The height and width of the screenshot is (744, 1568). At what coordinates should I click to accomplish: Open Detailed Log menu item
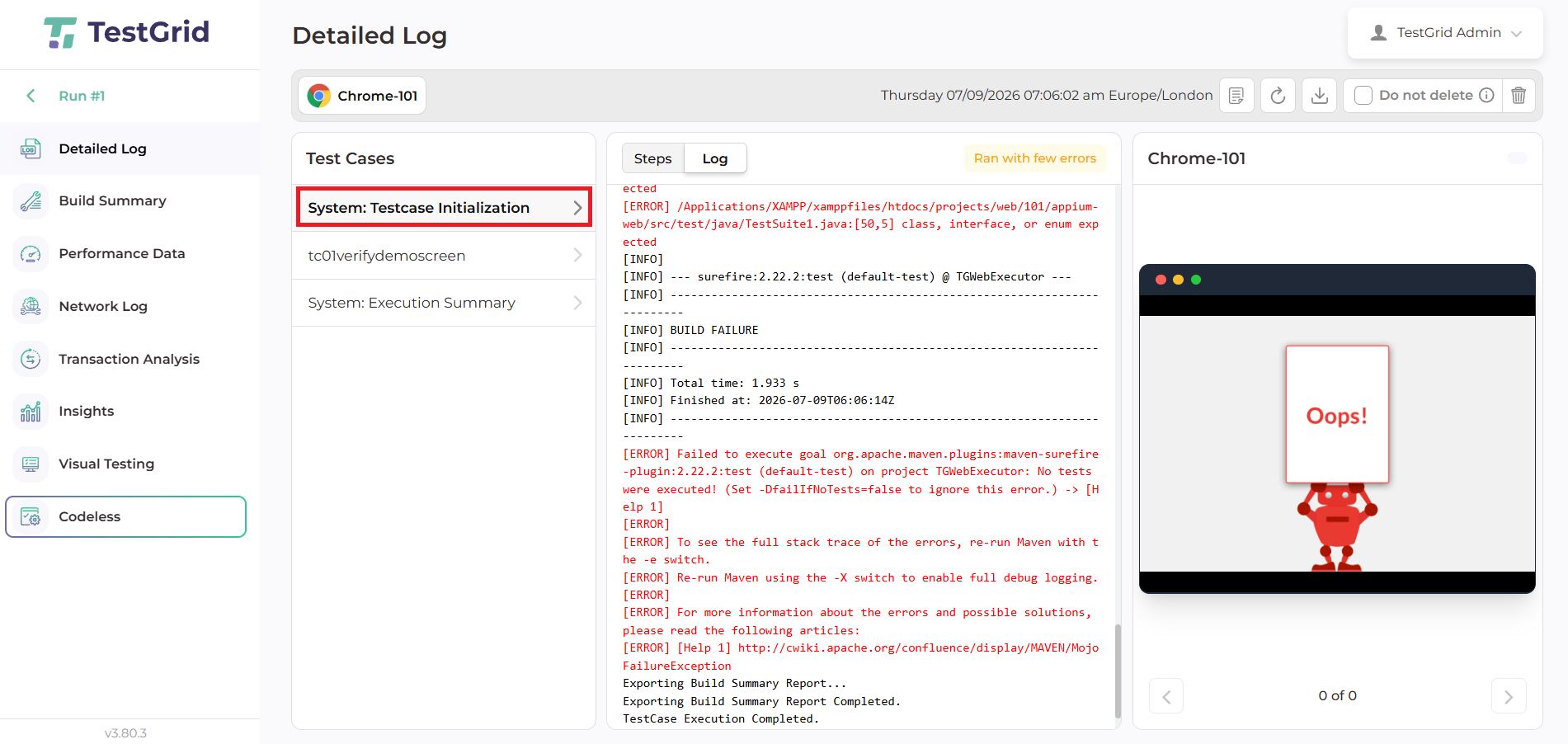coord(129,148)
